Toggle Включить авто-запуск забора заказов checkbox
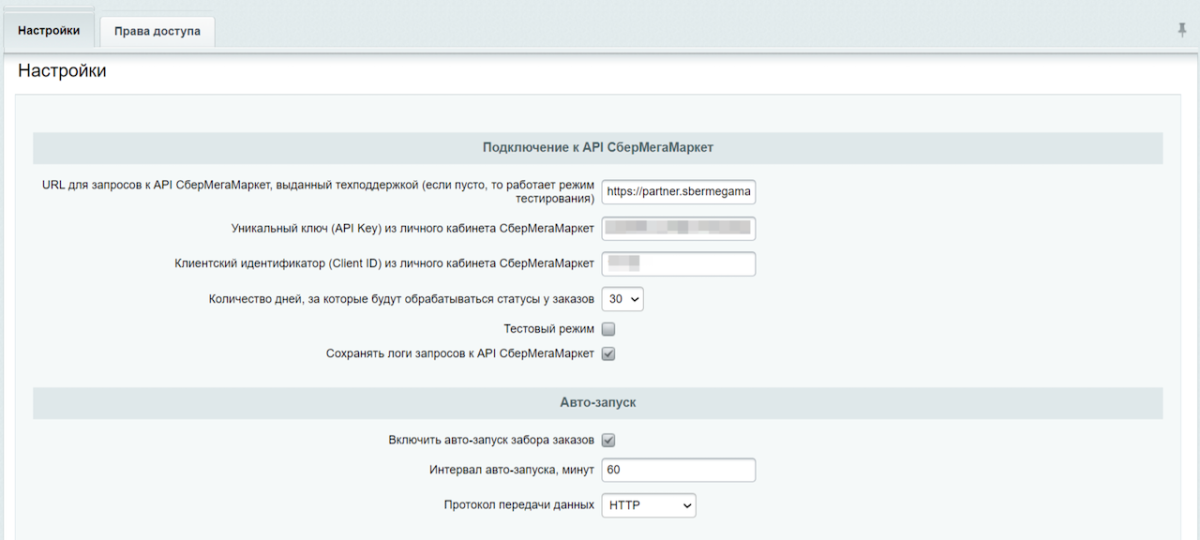This screenshot has height=540, width=1200. point(608,439)
